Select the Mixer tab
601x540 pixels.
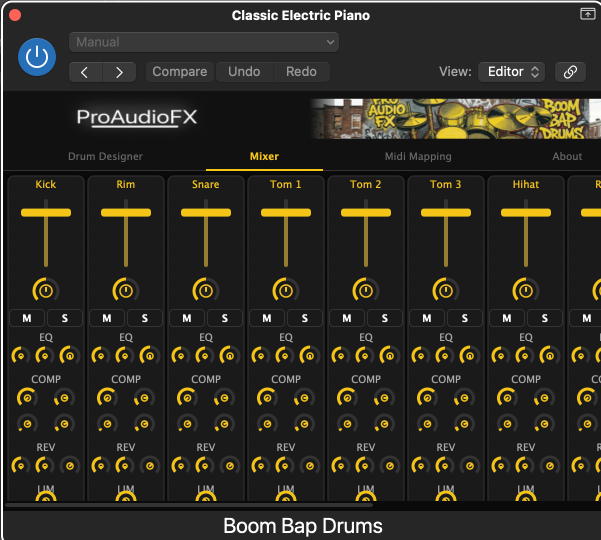click(x=264, y=156)
